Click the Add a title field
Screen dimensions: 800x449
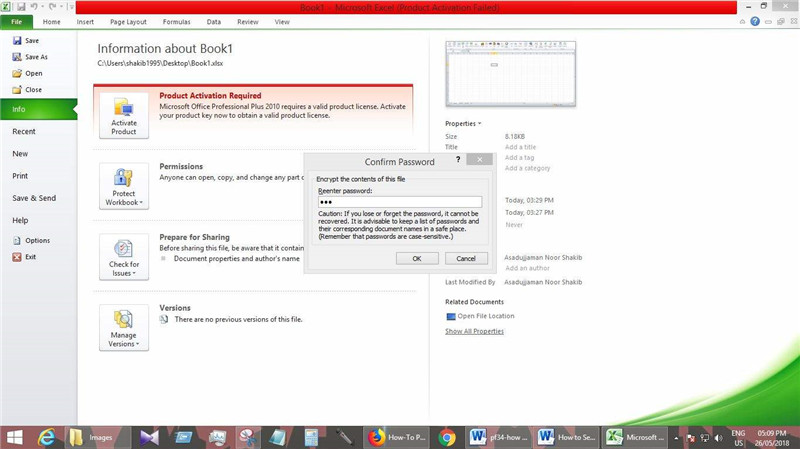coord(520,147)
